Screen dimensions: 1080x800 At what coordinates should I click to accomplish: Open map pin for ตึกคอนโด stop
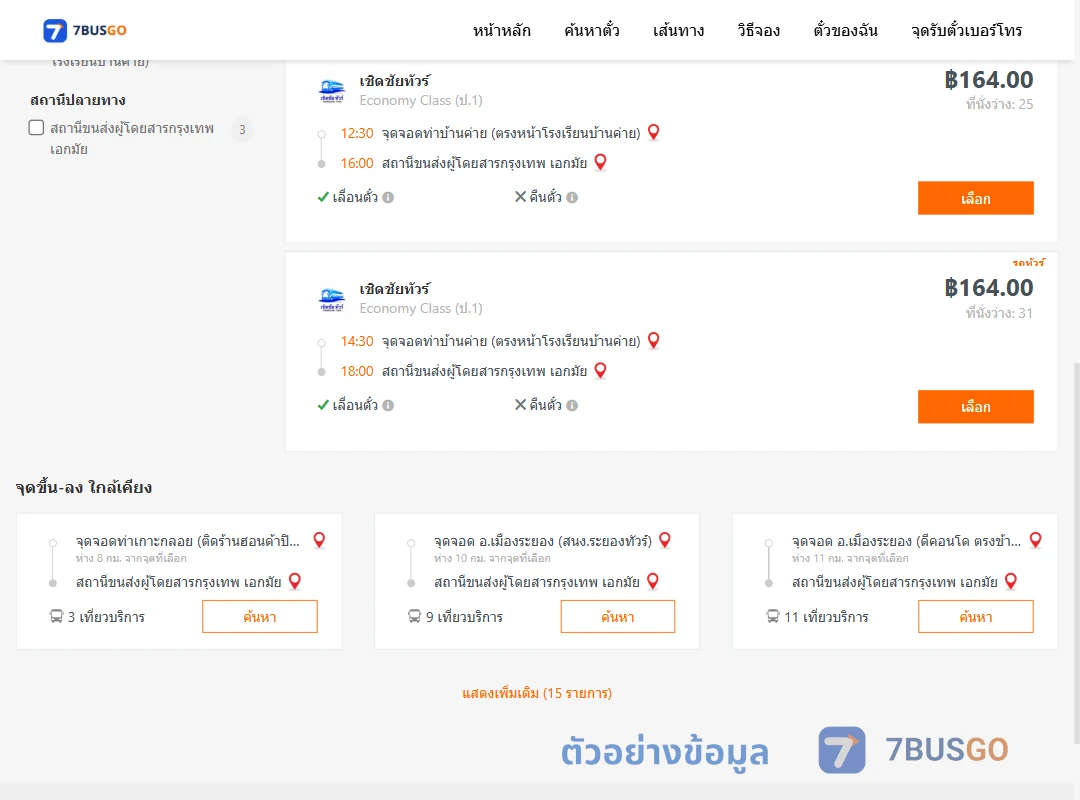pos(1035,540)
